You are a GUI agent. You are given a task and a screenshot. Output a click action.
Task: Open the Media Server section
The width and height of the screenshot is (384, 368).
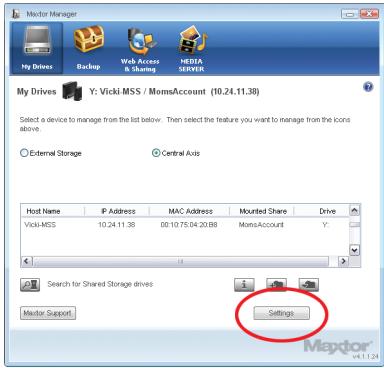coord(192,49)
